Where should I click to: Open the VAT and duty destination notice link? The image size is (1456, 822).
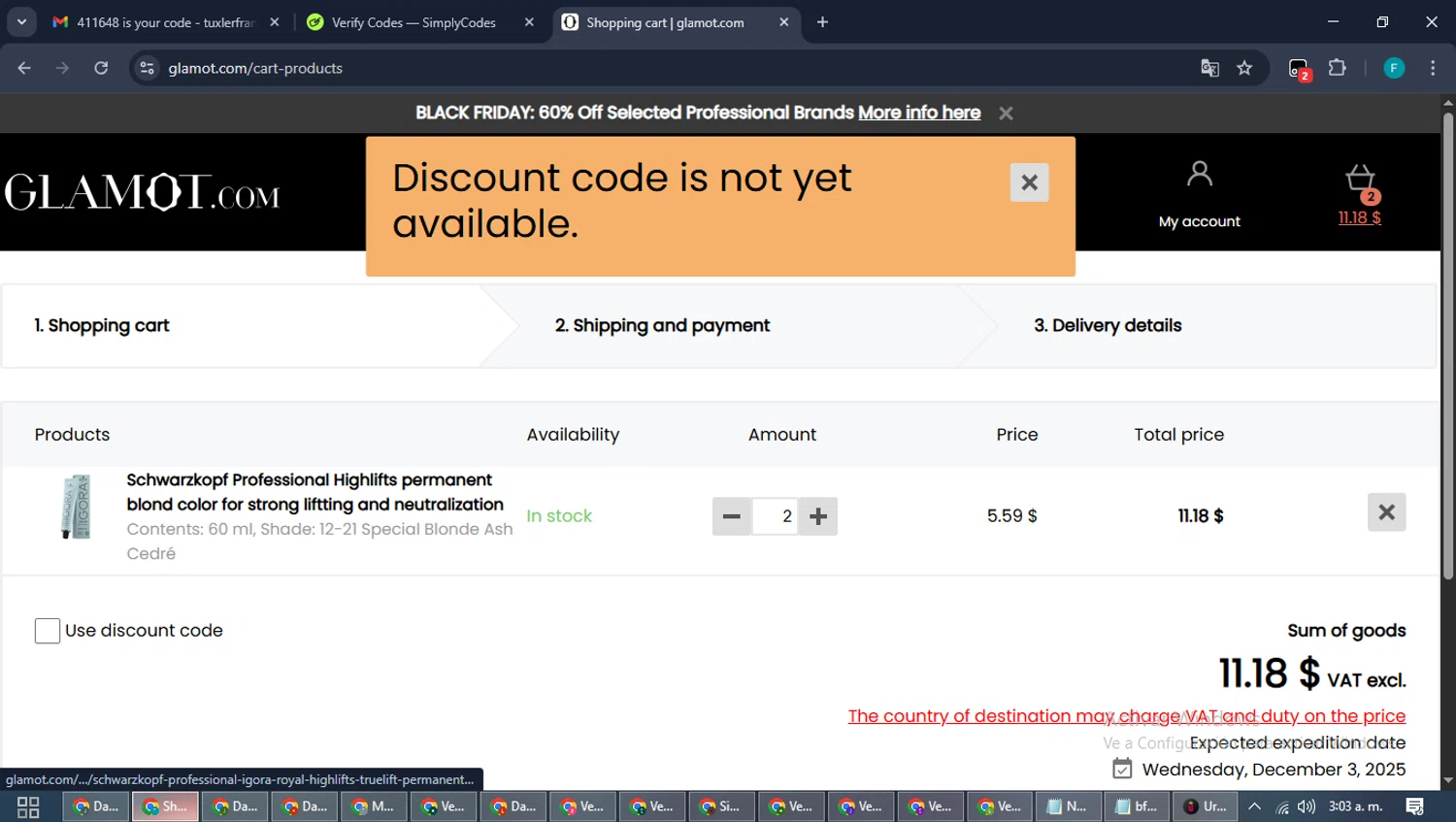pyautogui.click(x=1126, y=716)
